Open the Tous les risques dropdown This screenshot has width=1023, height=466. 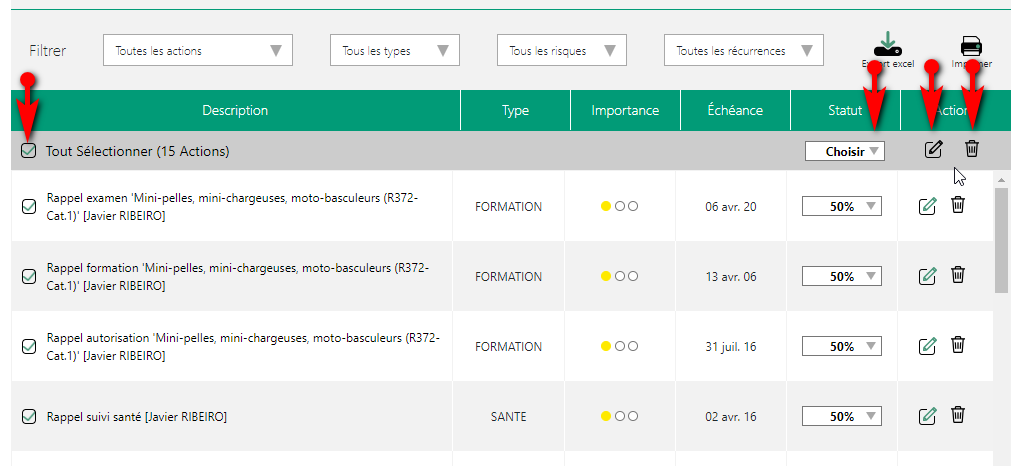click(x=561, y=50)
